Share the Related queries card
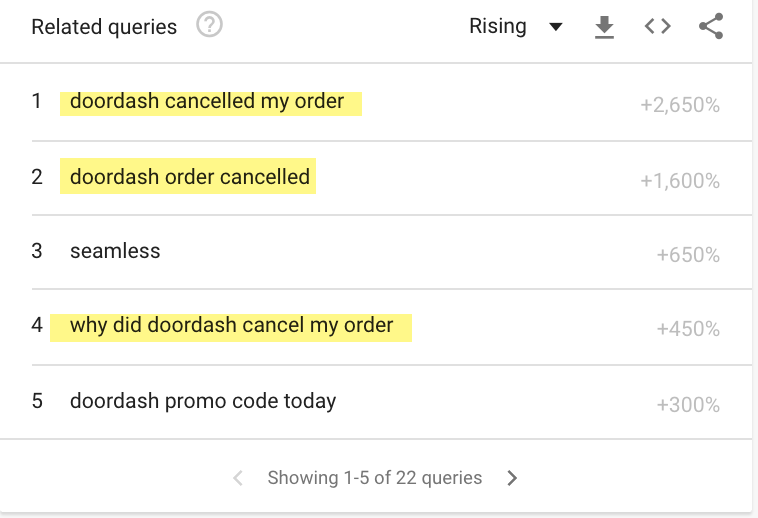Image resolution: width=758 pixels, height=518 pixels. (711, 26)
